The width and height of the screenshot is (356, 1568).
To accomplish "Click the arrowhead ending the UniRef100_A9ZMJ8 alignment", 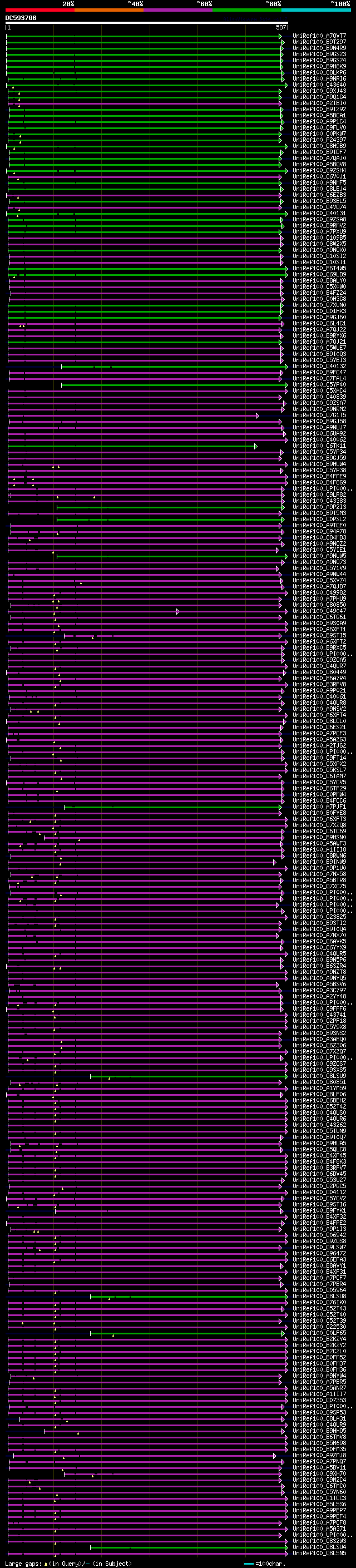I will [x=275, y=1456].
